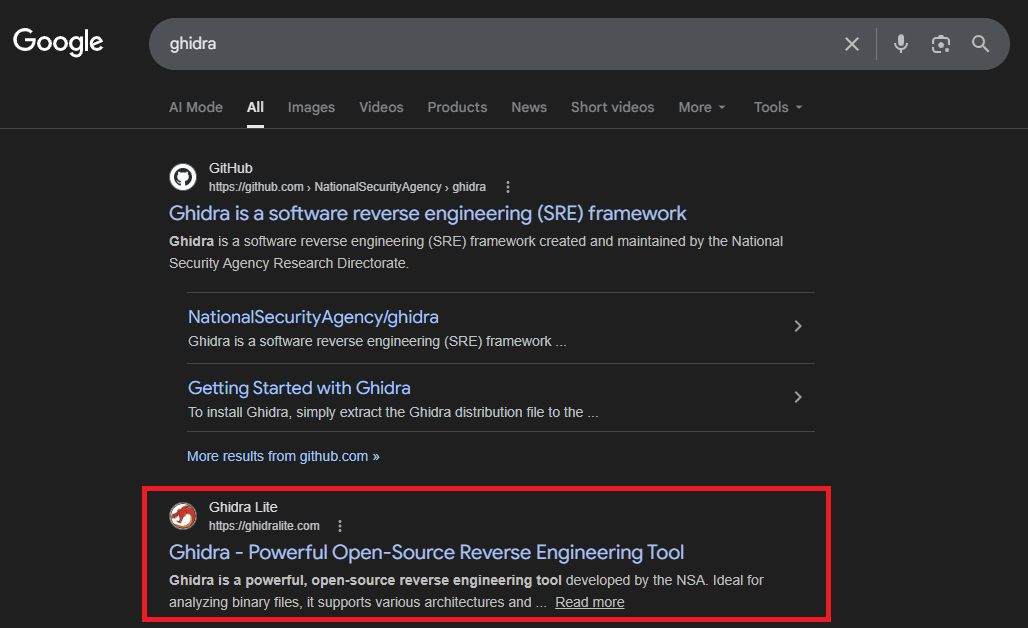Open the Getting Started with Ghidra chevron
The width and height of the screenshot is (1028, 628).
(798, 397)
